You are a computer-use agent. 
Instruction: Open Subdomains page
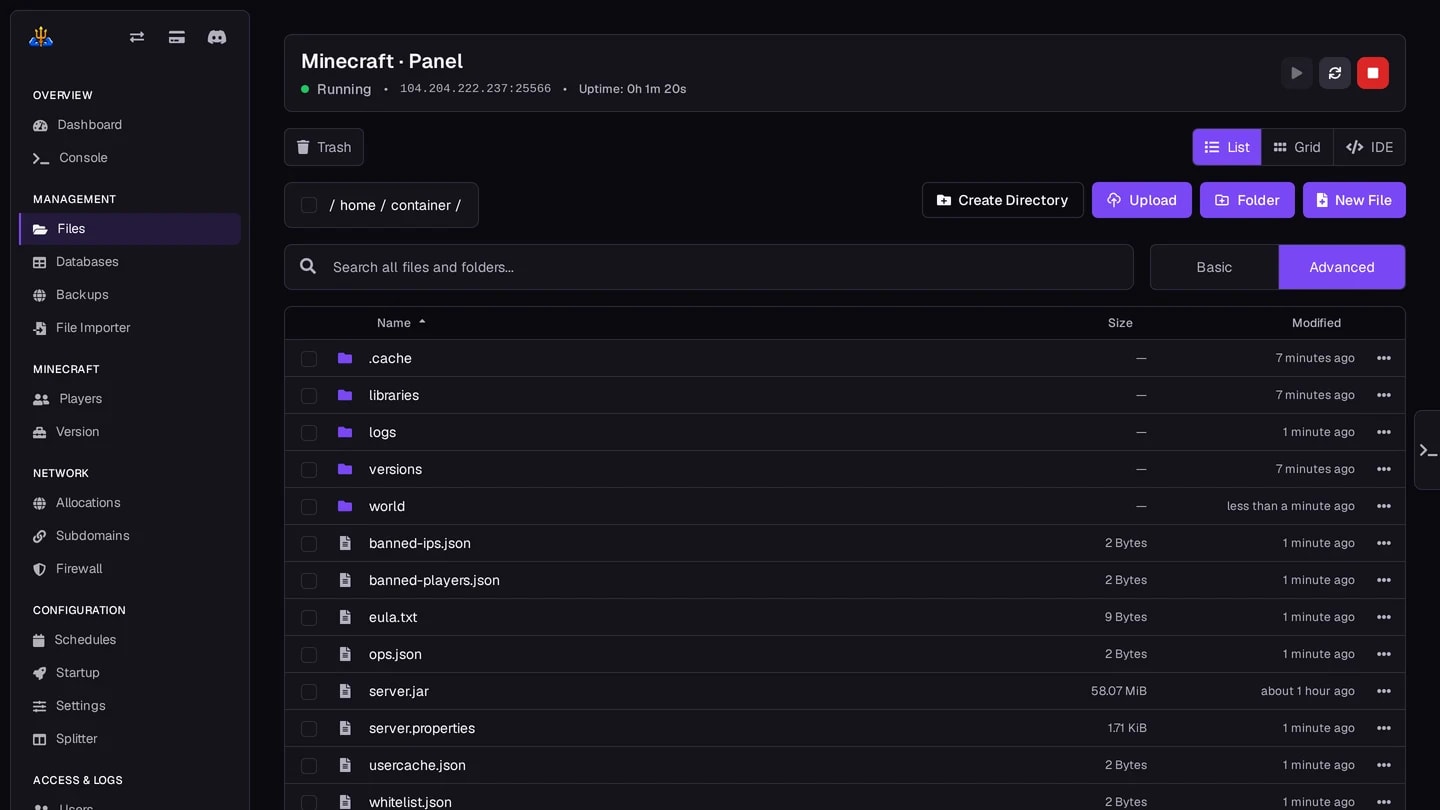[x=130, y=536]
